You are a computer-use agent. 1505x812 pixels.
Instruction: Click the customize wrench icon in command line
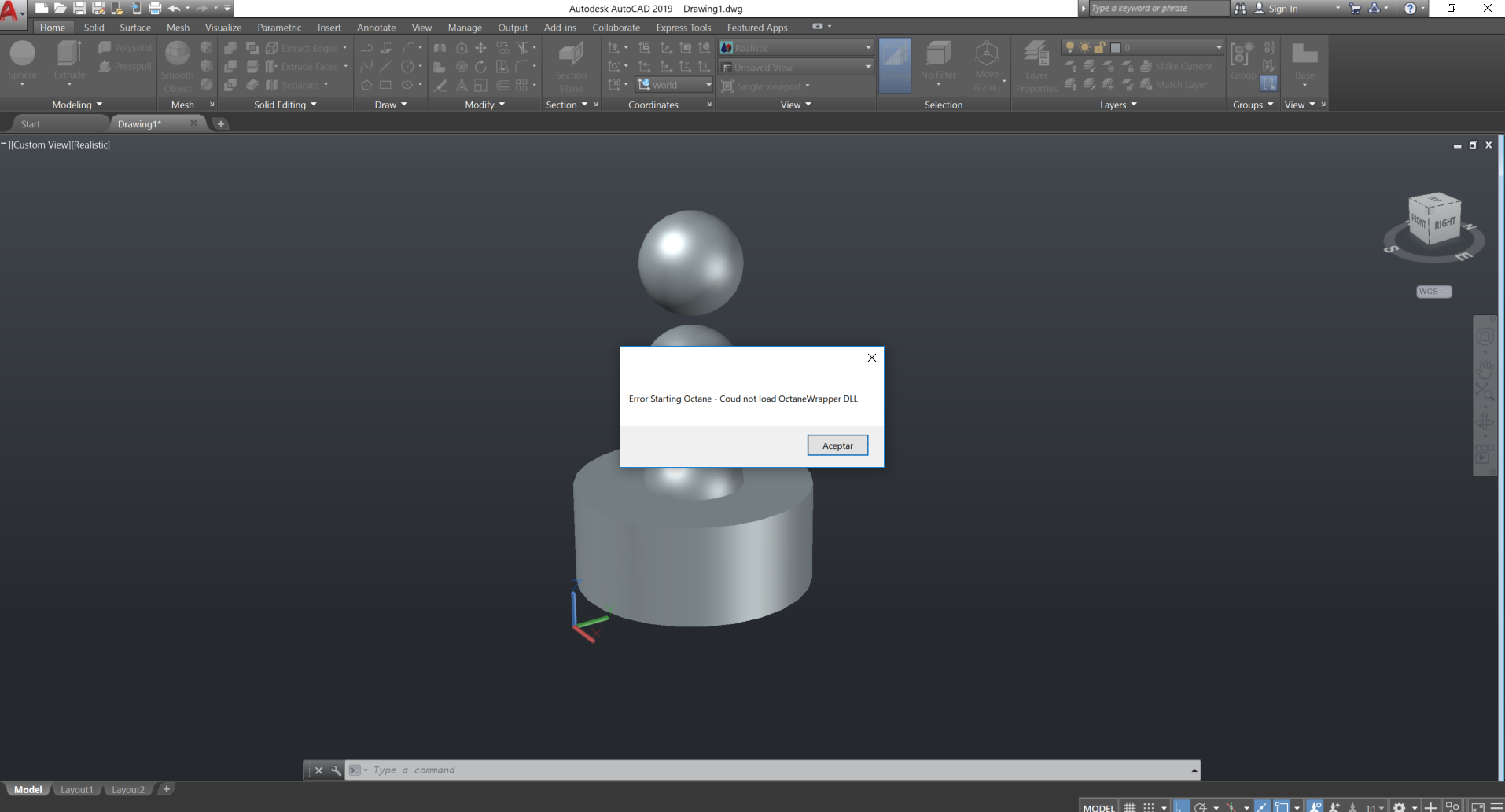point(336,770)
